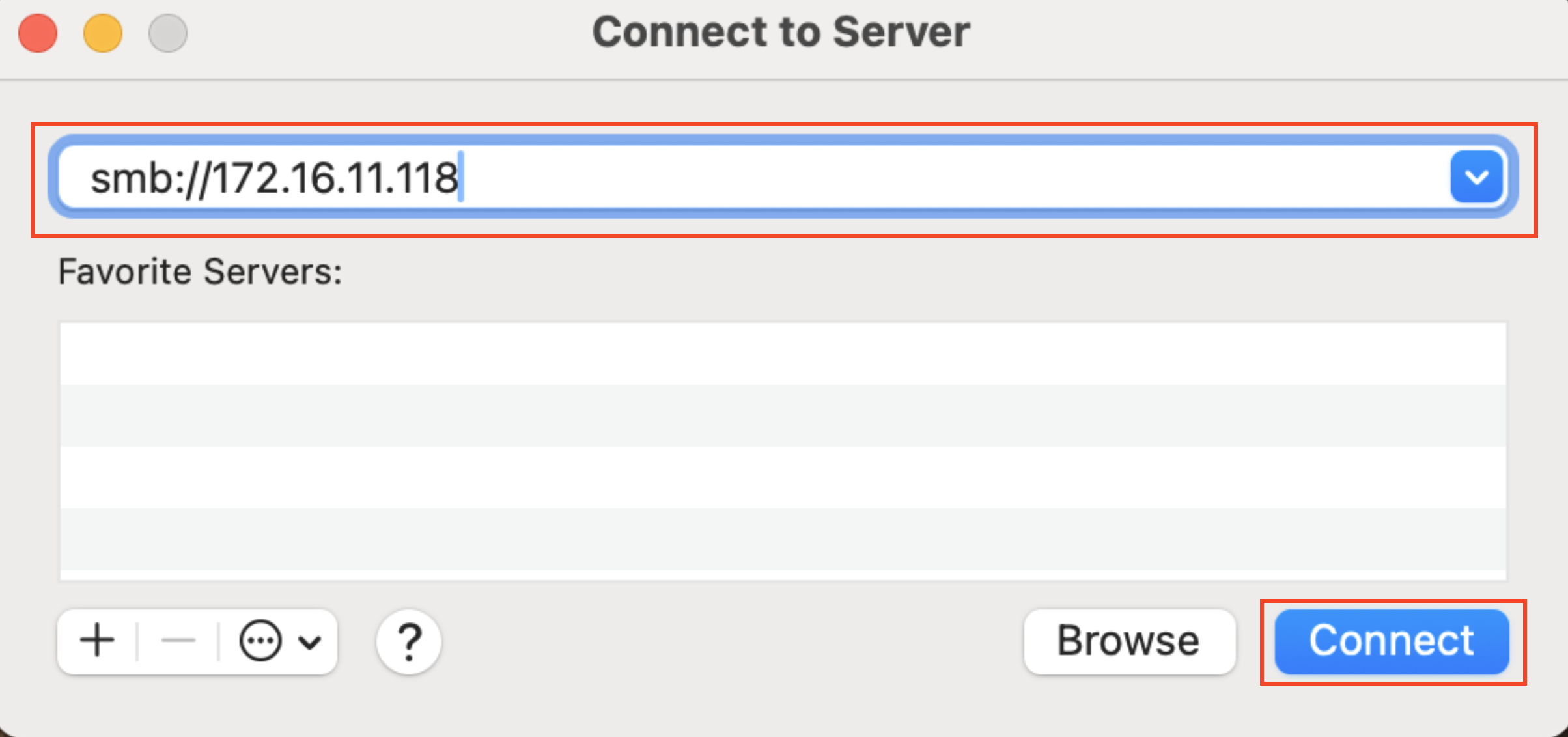Expand the recent servers dropdown arrow

1476,177
